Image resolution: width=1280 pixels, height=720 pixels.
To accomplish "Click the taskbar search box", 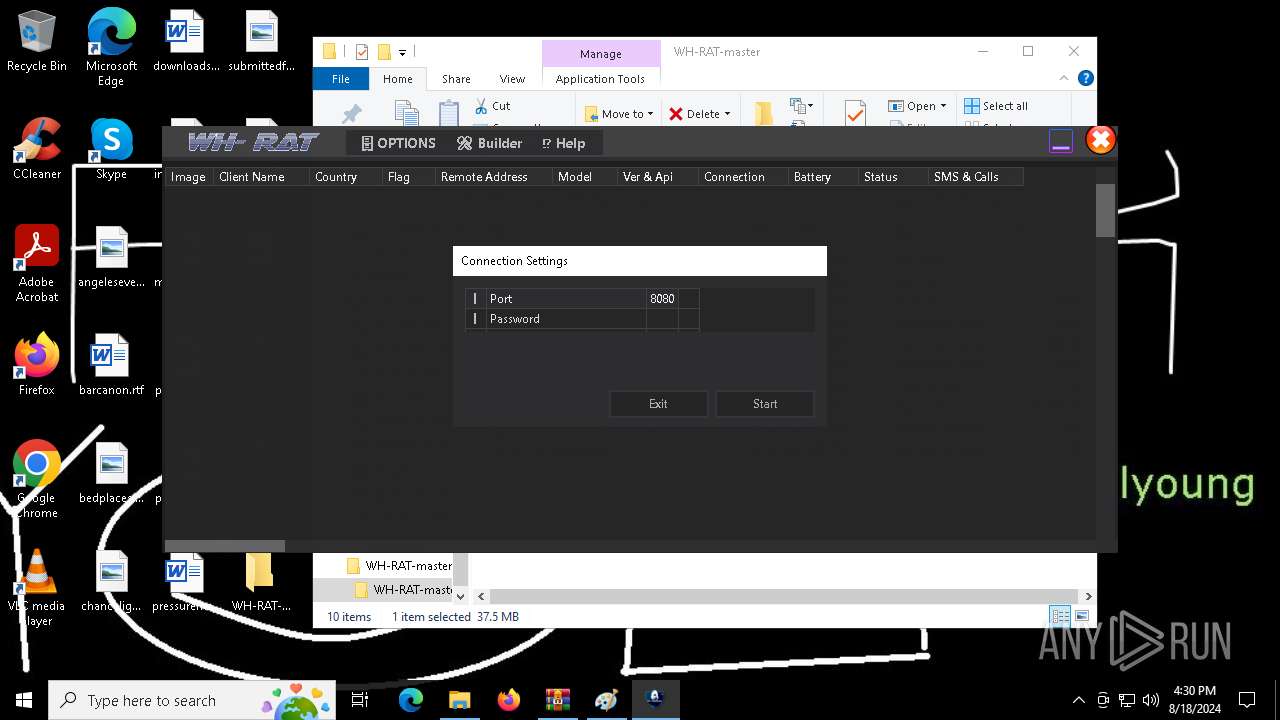I will pos(191,700).
